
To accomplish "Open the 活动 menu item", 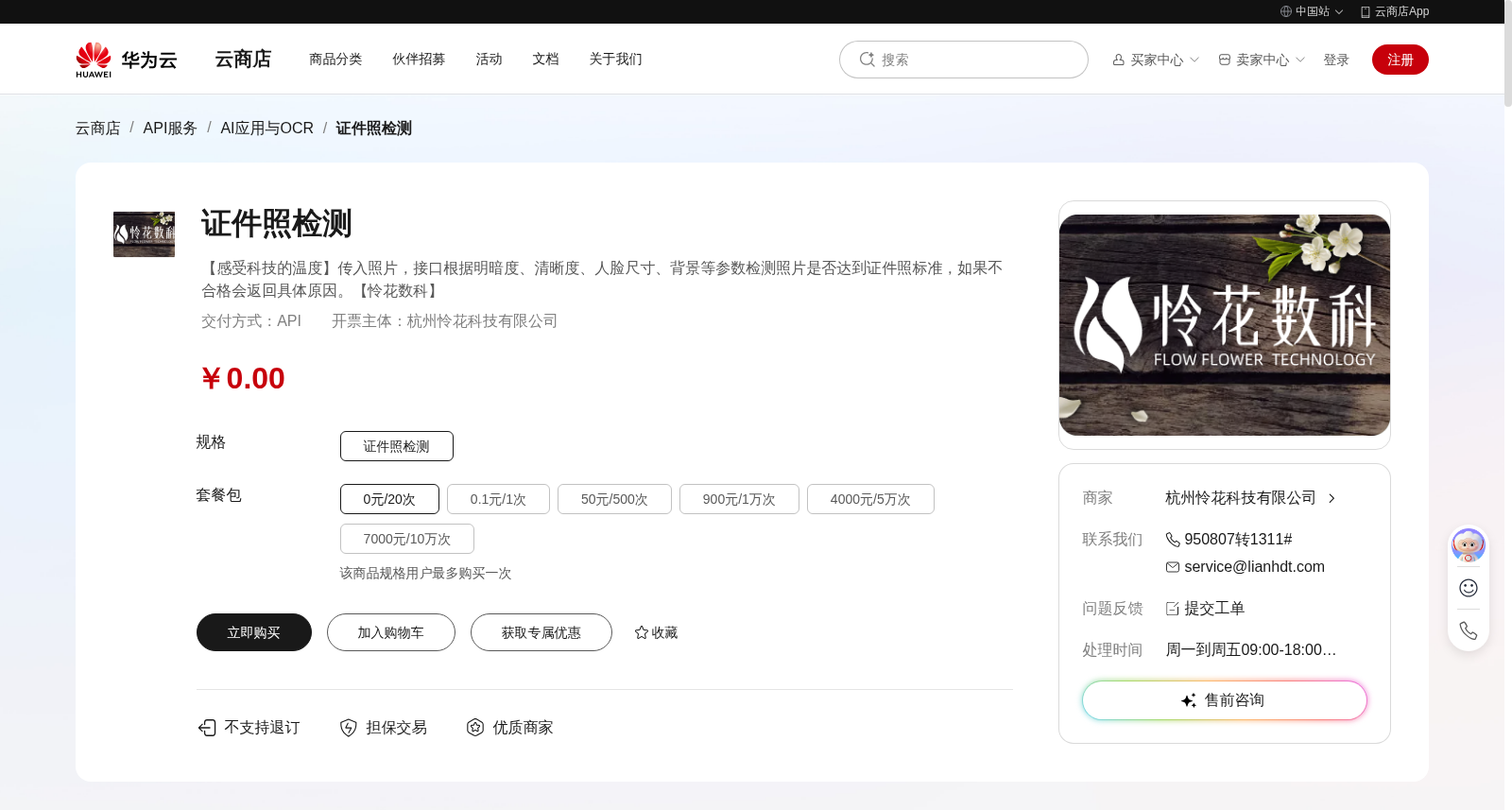I will 489,59.
